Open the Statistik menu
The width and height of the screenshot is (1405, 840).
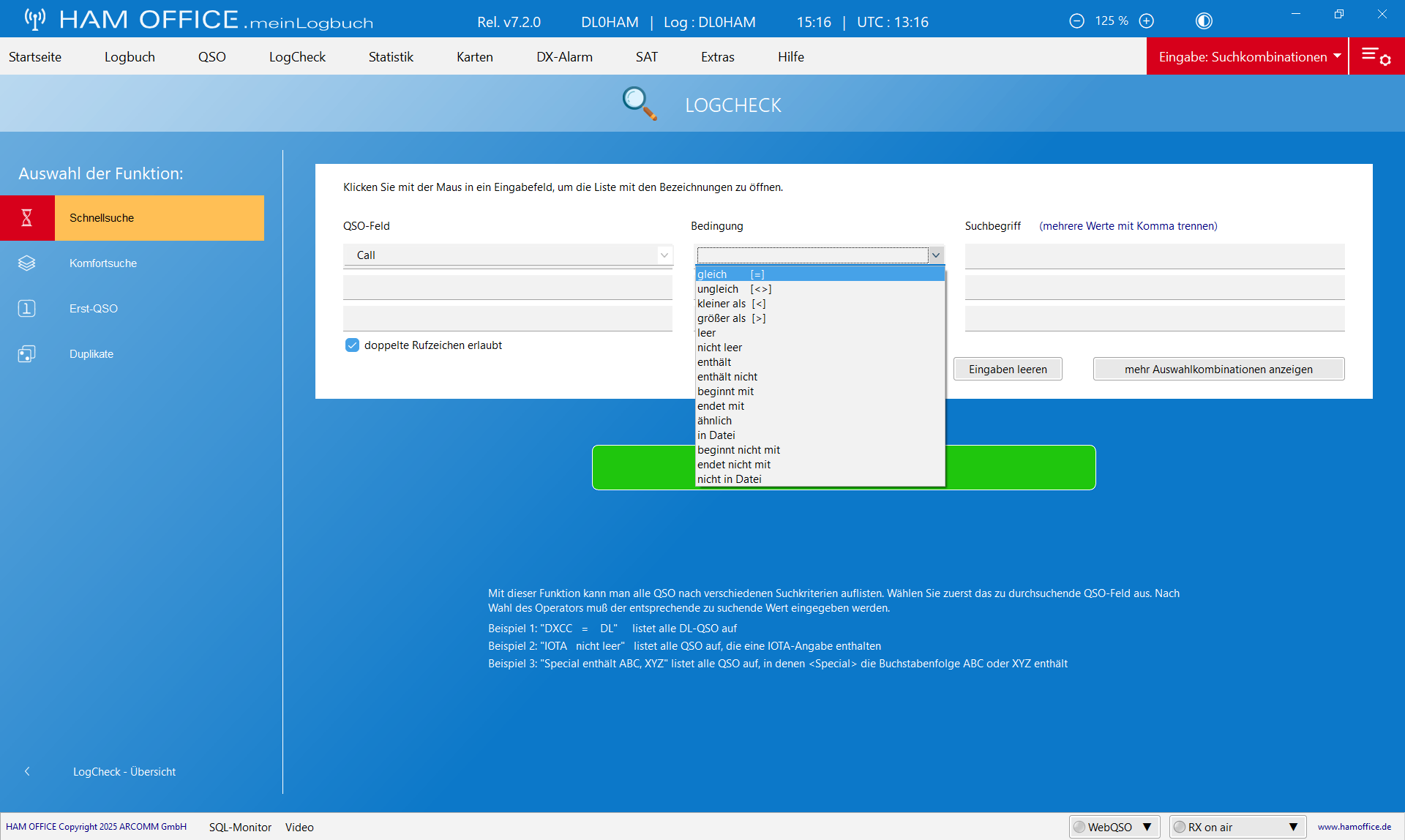pyautogui.click(x=391, y=56)
